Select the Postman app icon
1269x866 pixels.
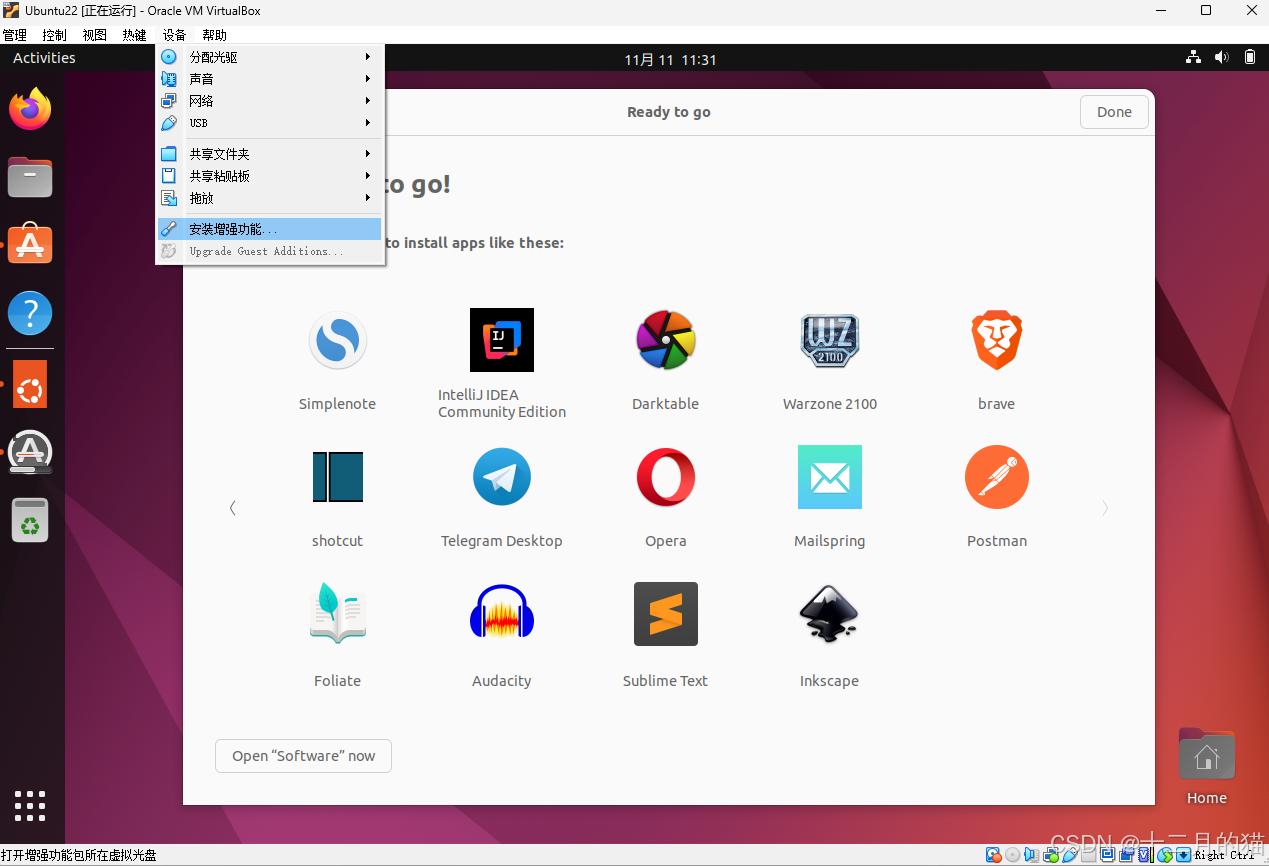(x=996, y=477)
